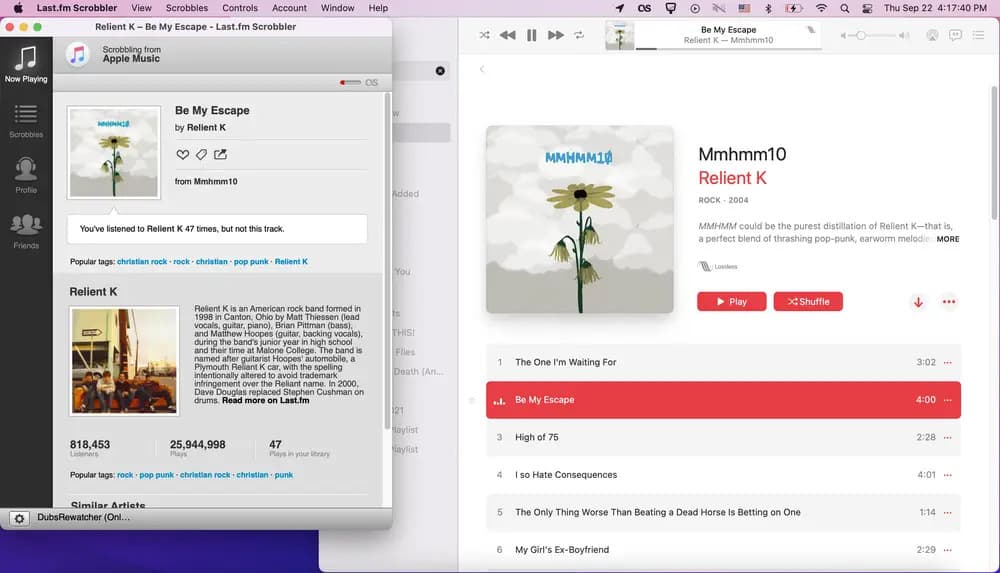
Task: Select track The One I'm Waiting For
Action: [x=723, y=362]
